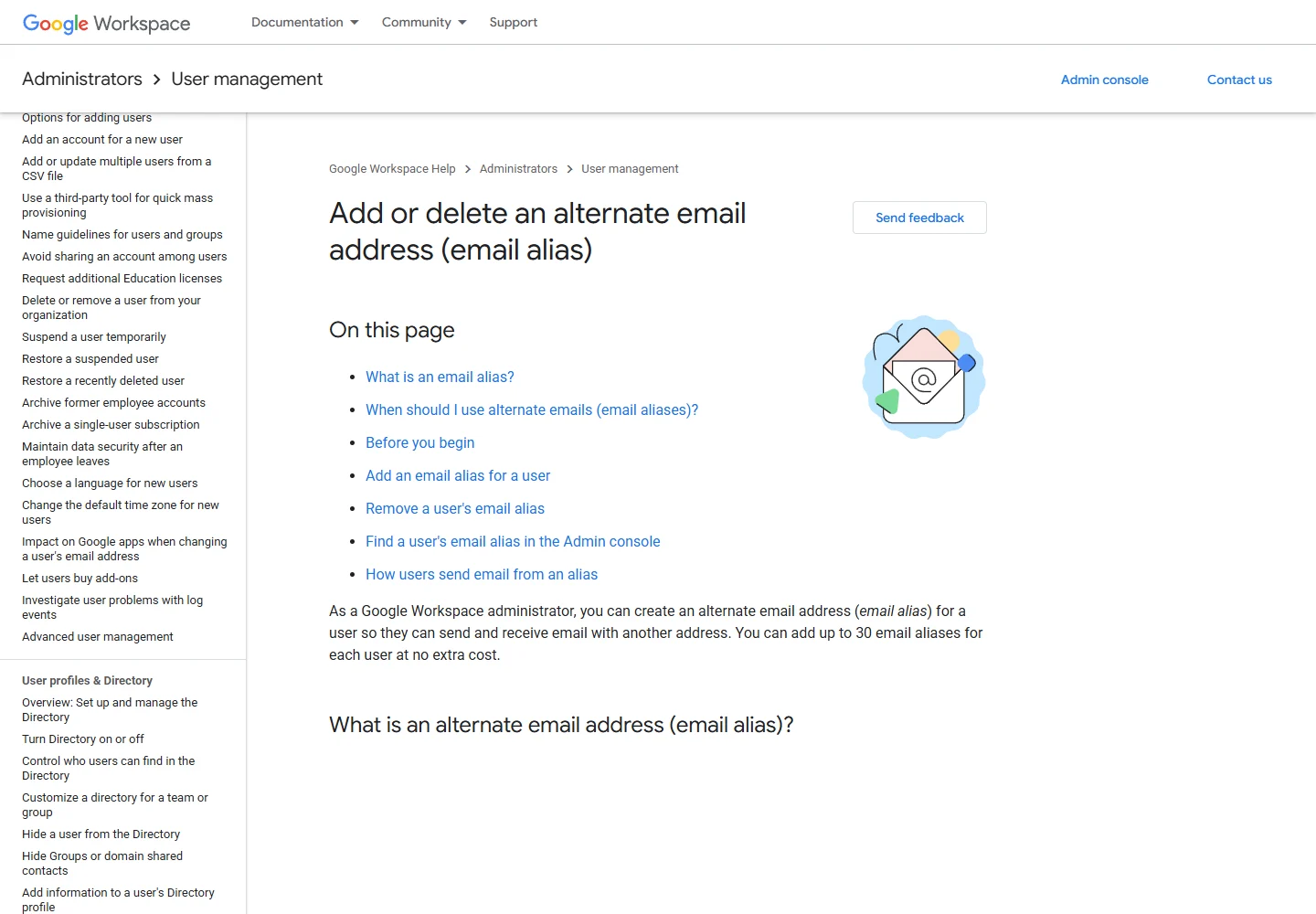
Task: Open Request additional Education licenses
Action: pyautogui.click(x=122, y=279)
